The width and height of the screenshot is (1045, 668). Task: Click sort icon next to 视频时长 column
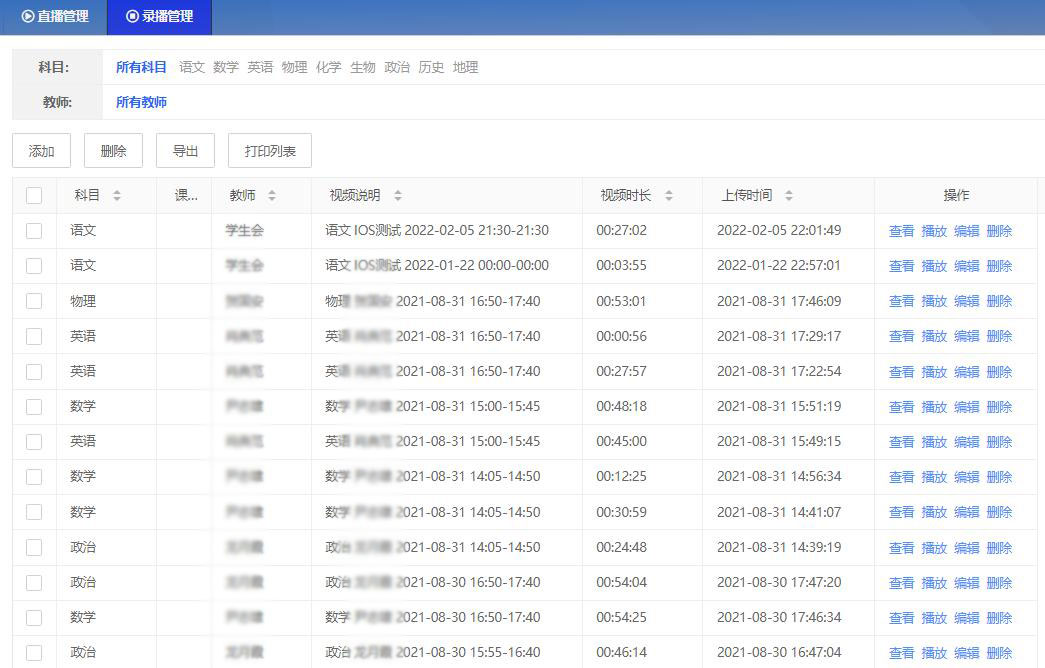[x=669, y=196]
